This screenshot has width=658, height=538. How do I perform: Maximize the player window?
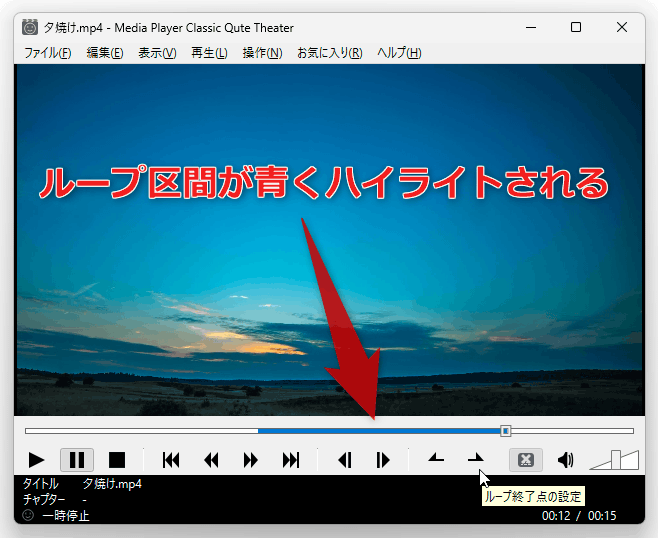pyautogui.click(x=576, y=27)
